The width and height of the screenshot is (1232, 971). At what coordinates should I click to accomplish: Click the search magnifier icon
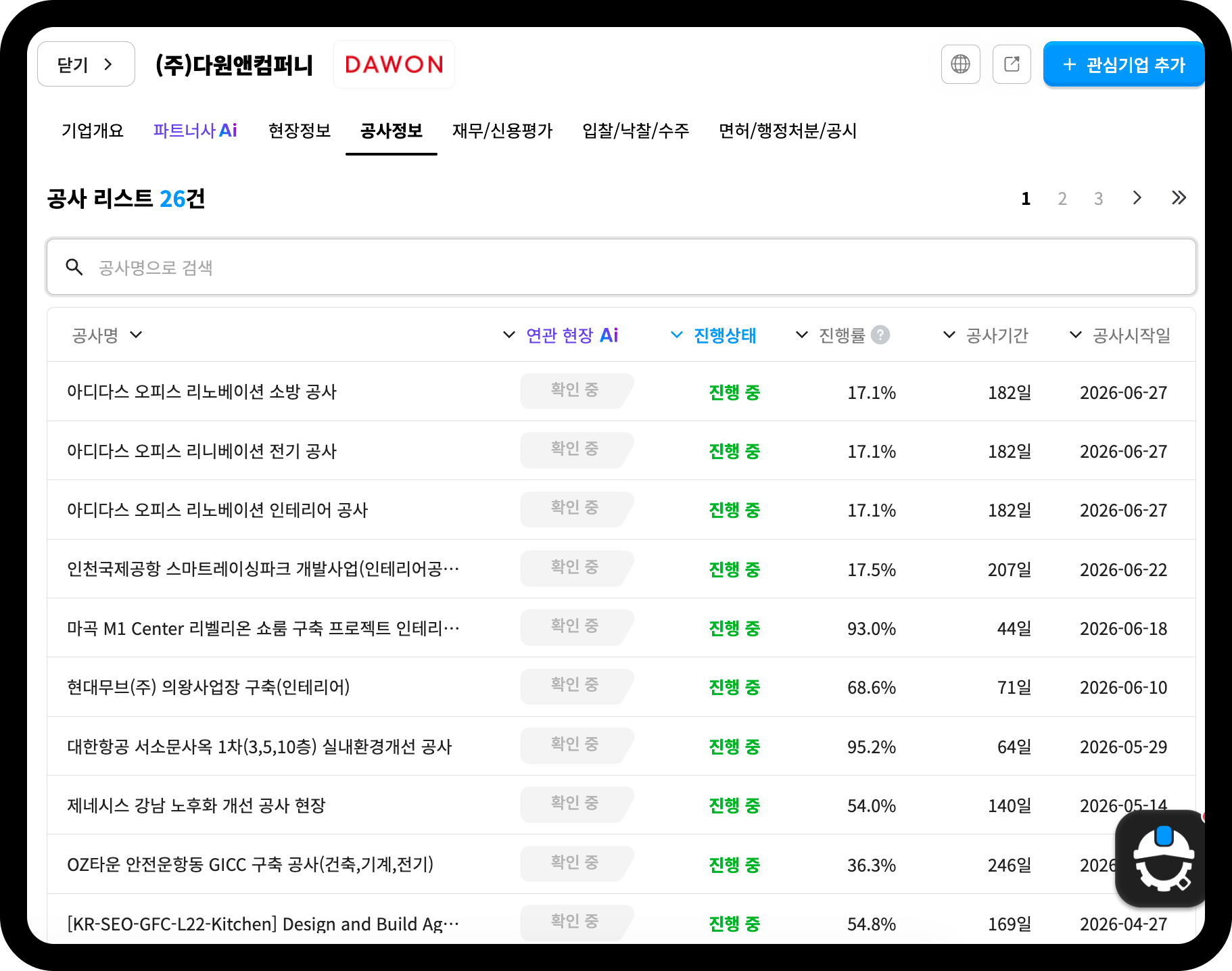click(74, 267)
